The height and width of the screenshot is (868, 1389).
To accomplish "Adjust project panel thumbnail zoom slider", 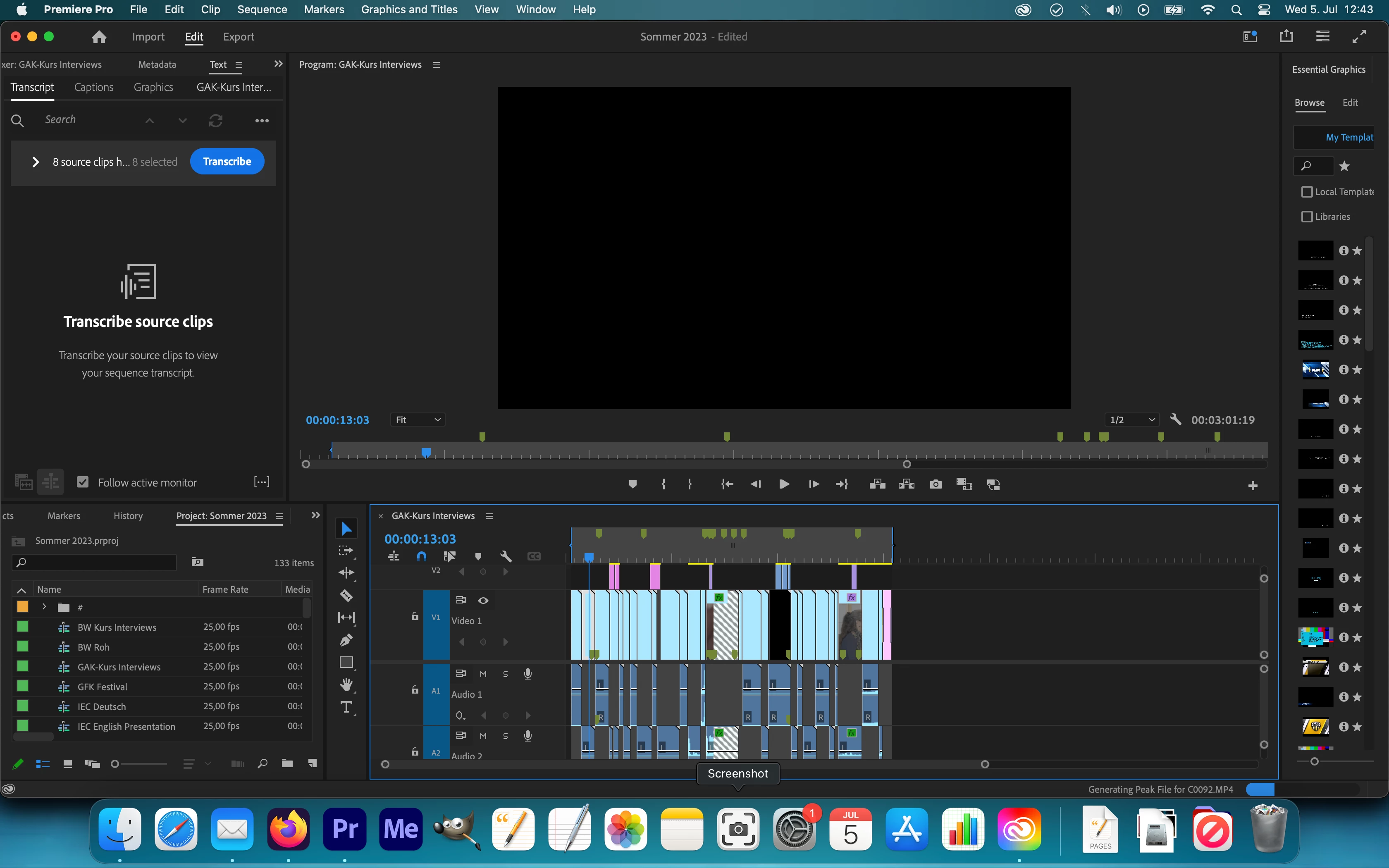I will click(115, 763).
